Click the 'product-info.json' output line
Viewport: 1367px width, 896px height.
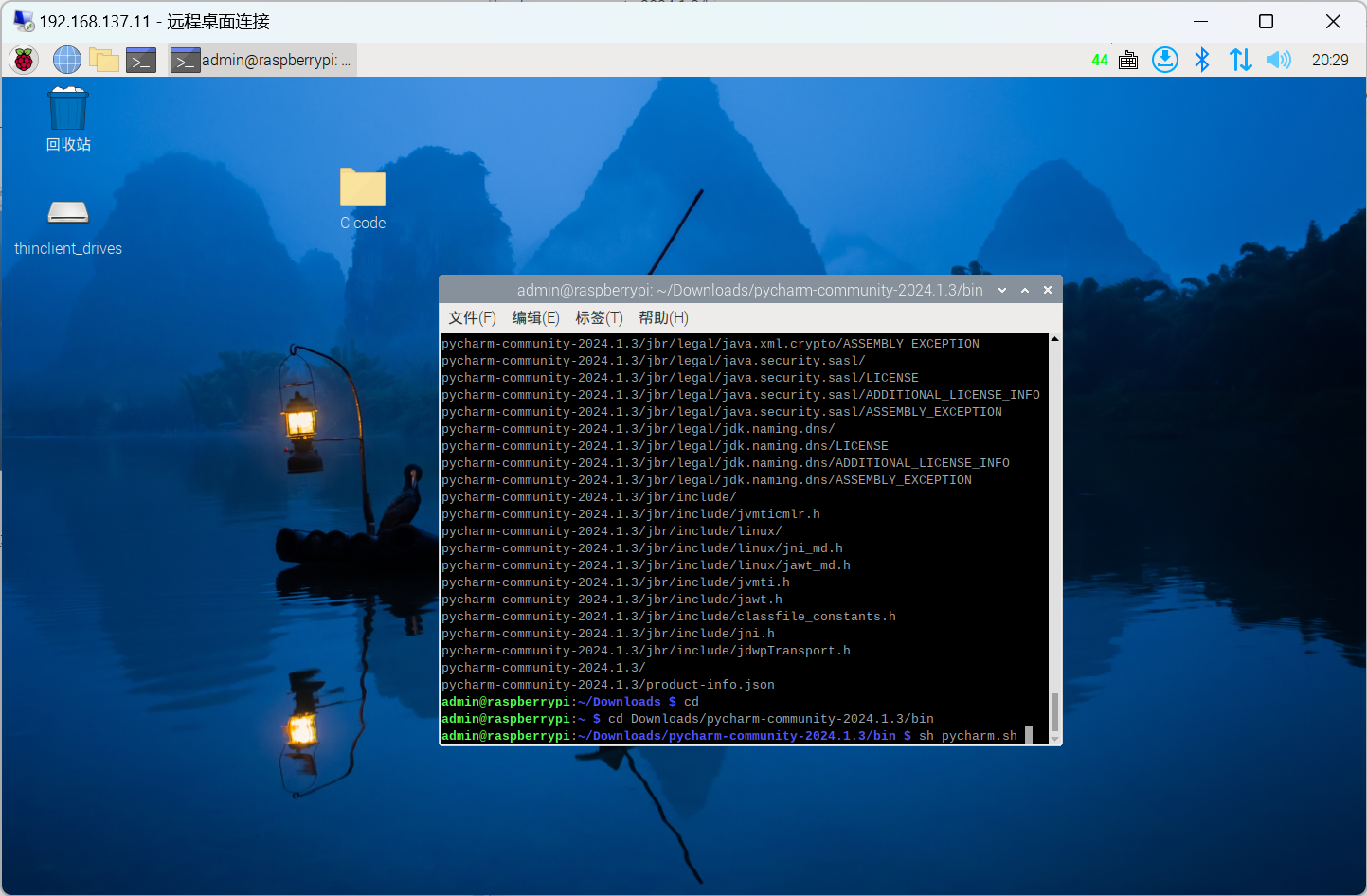tap(608, 685)
